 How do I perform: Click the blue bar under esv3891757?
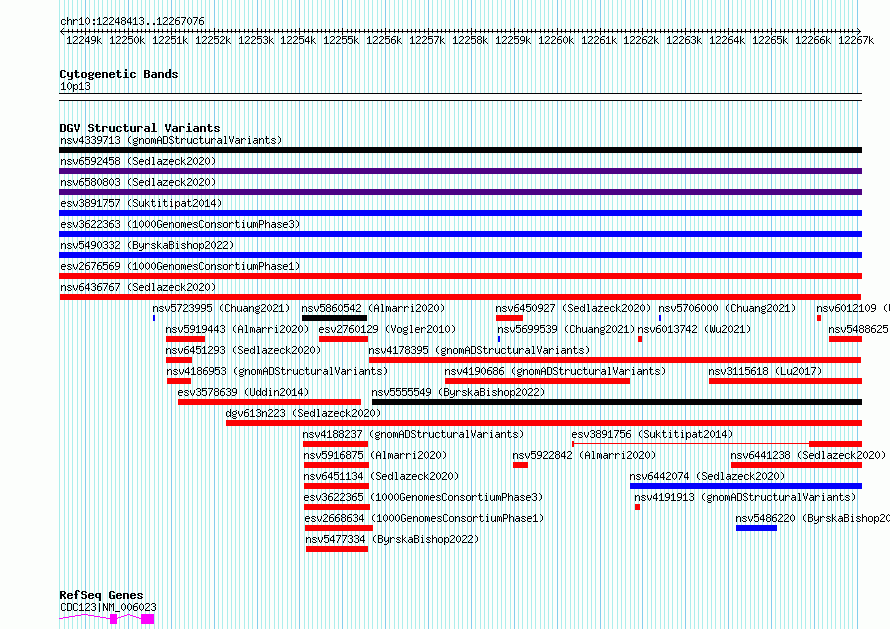coord(460,213)
